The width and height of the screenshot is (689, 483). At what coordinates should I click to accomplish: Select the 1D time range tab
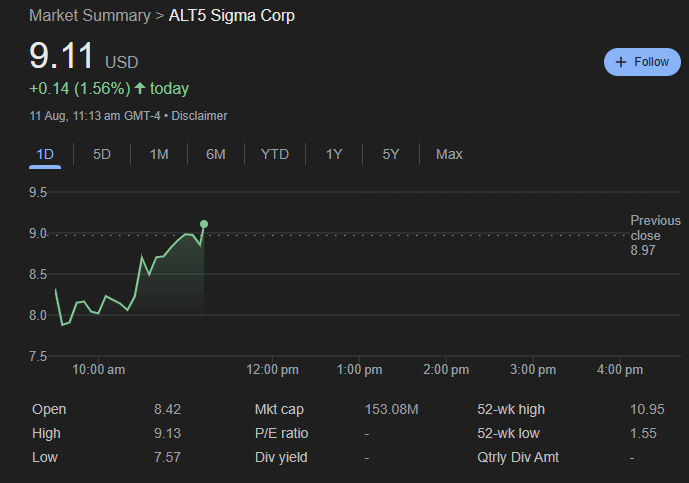pyautogui.click(x=45, y=154)
